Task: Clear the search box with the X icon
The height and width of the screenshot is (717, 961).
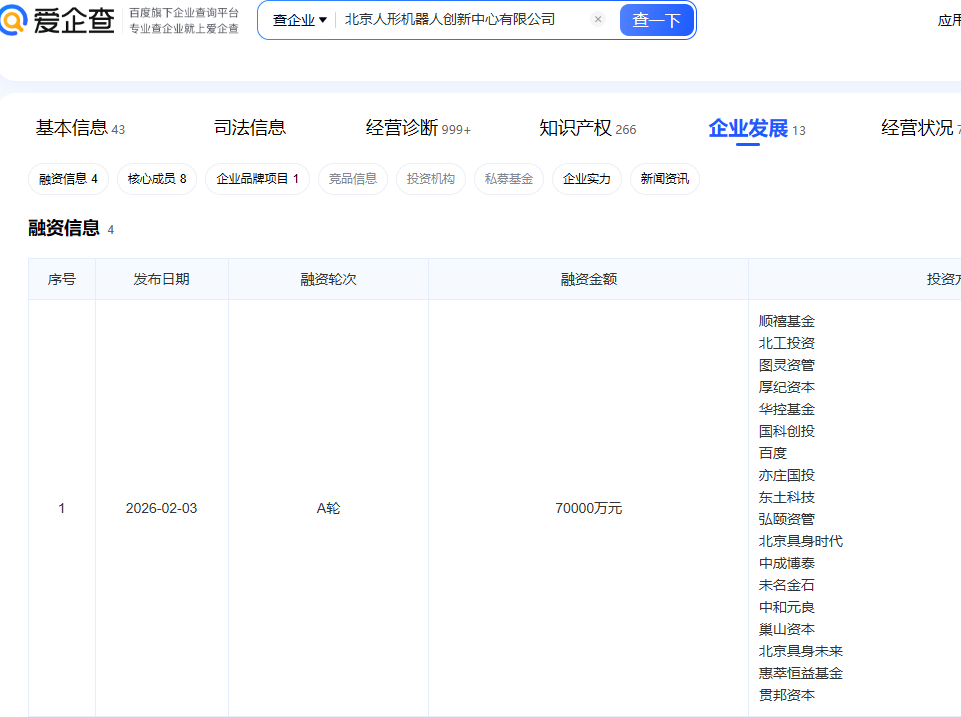Action: pyautogui.click(x=598, y=20)
